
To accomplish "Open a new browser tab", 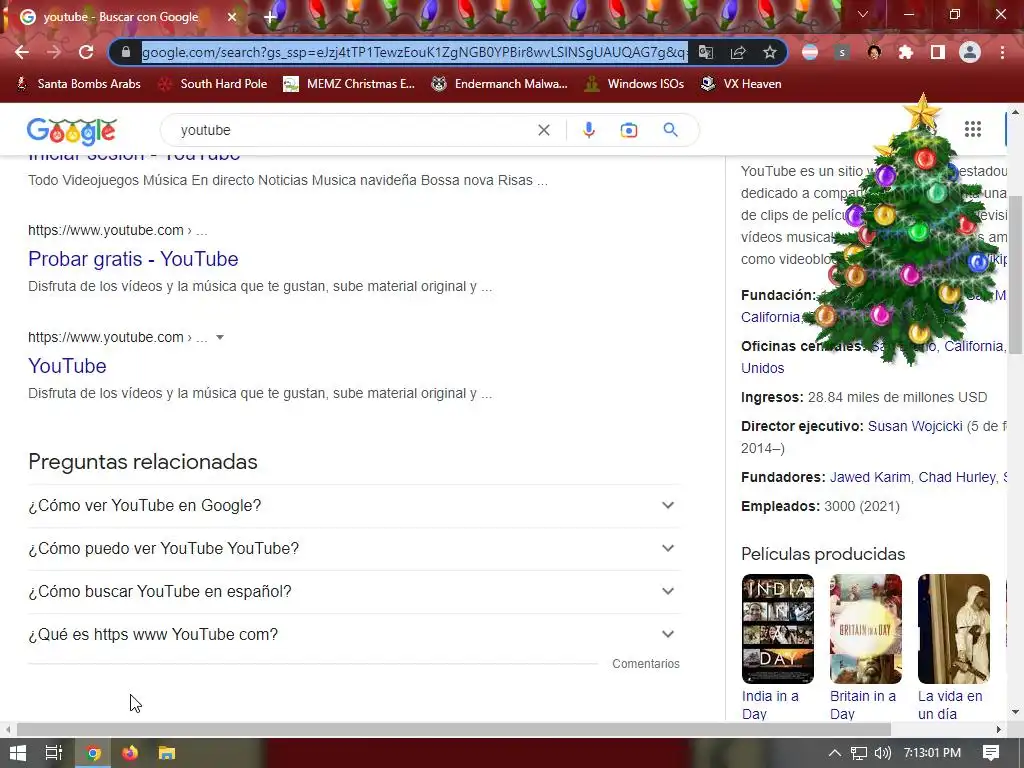I will coord(270,17).
